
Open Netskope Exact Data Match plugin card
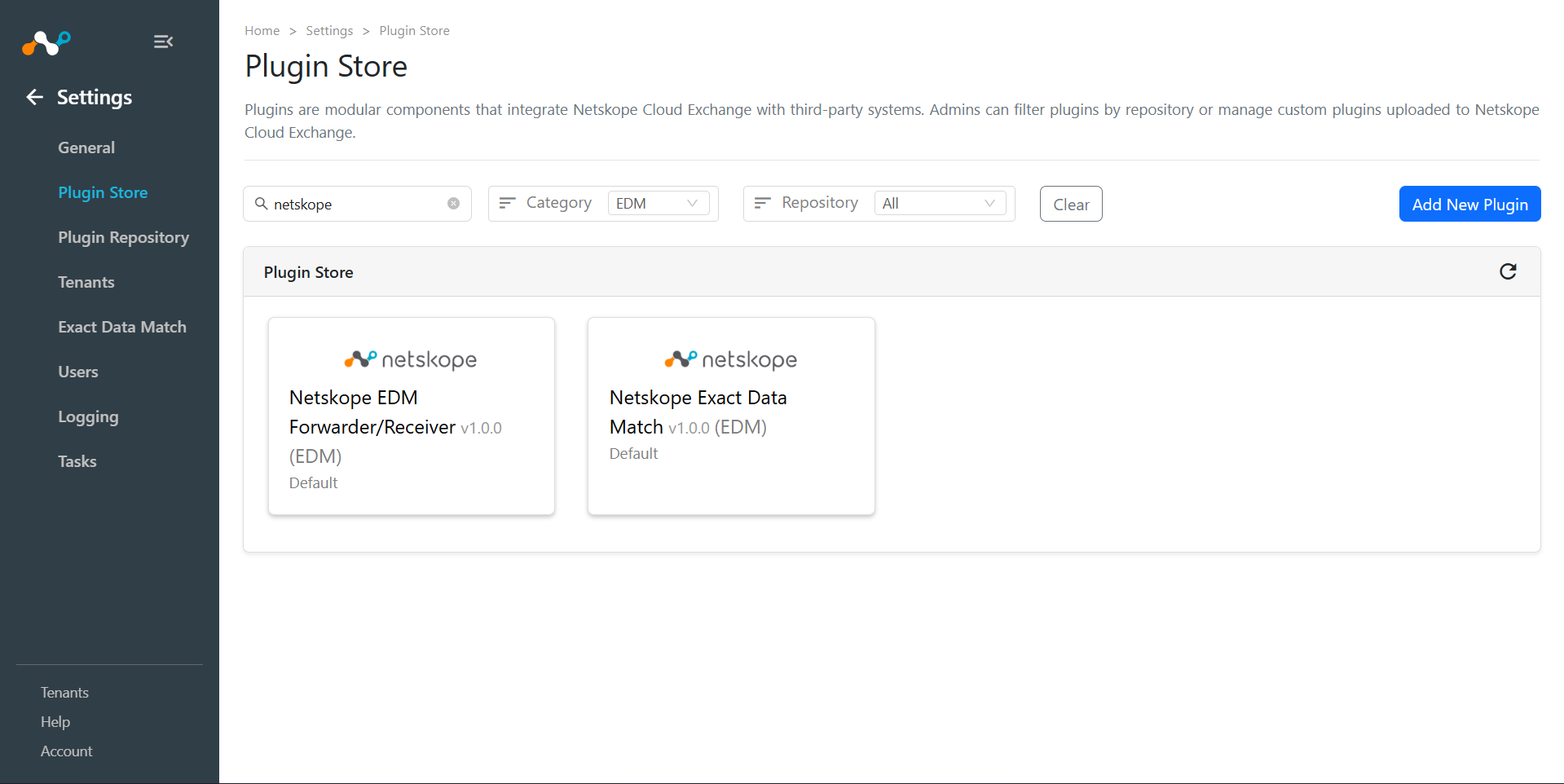[x=731, y=416]
